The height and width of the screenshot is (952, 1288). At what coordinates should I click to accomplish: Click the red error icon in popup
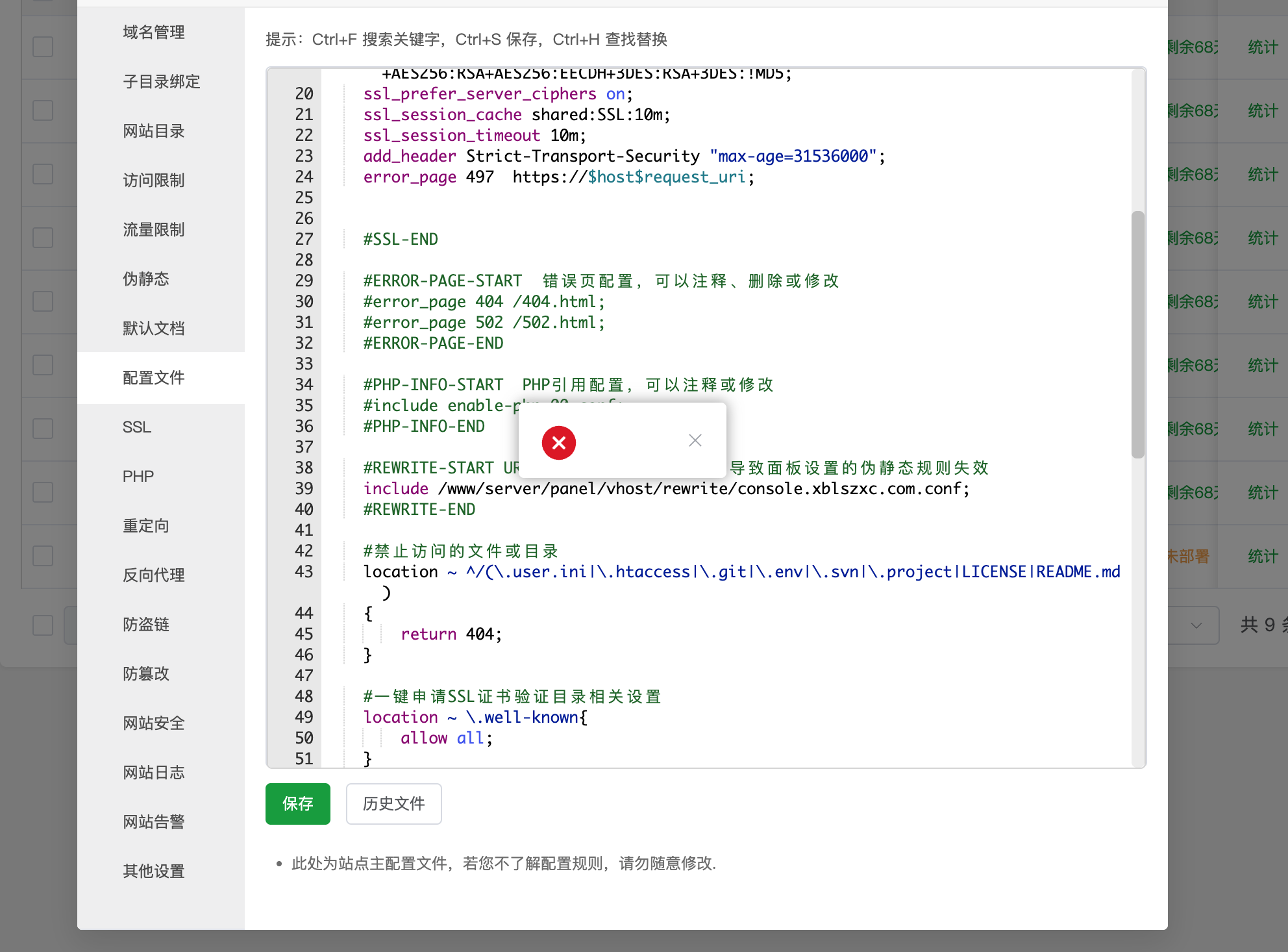(x=559, y=443)
